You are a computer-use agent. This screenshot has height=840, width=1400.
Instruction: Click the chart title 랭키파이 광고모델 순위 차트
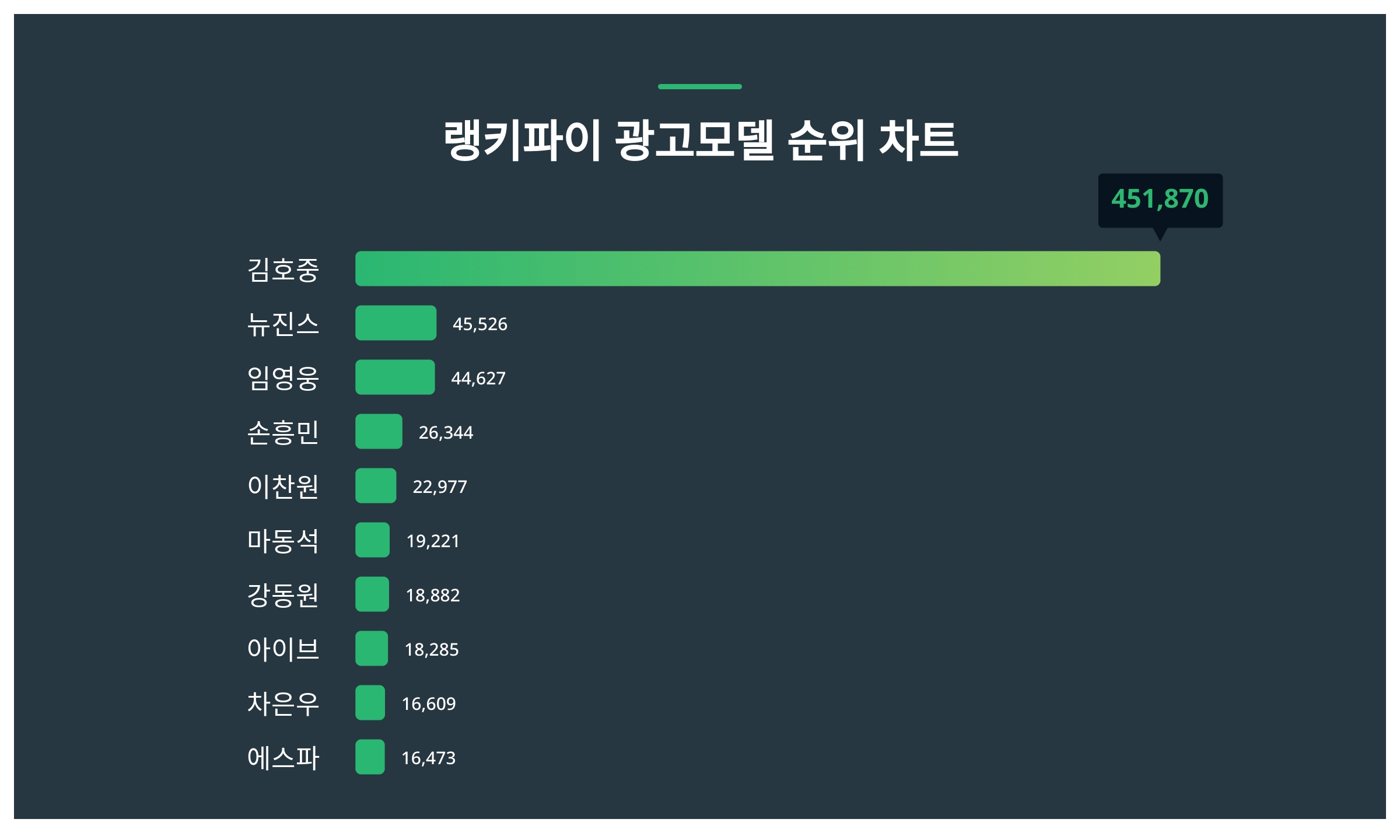coord(700,140)
